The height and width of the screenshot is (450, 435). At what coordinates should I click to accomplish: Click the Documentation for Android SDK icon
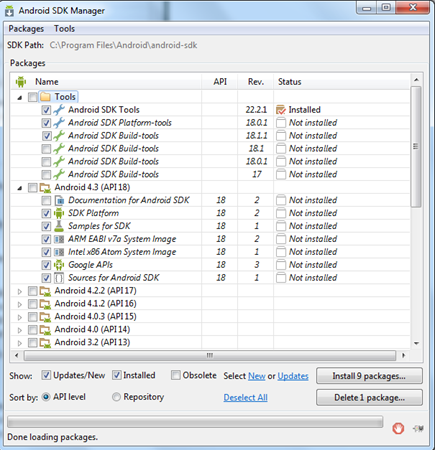[x=59, y=200]
